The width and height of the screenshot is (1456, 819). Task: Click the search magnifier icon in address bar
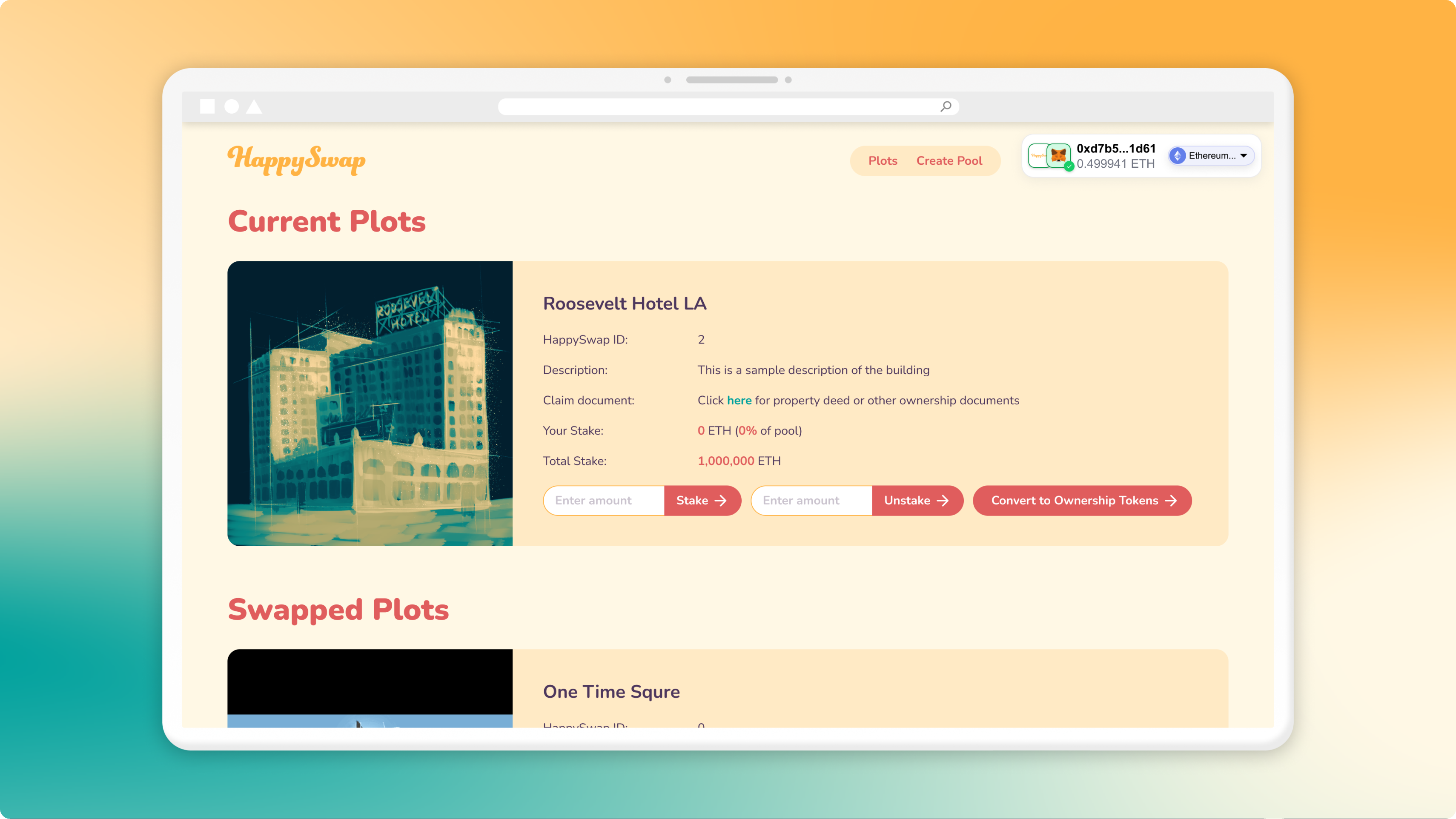946,106
